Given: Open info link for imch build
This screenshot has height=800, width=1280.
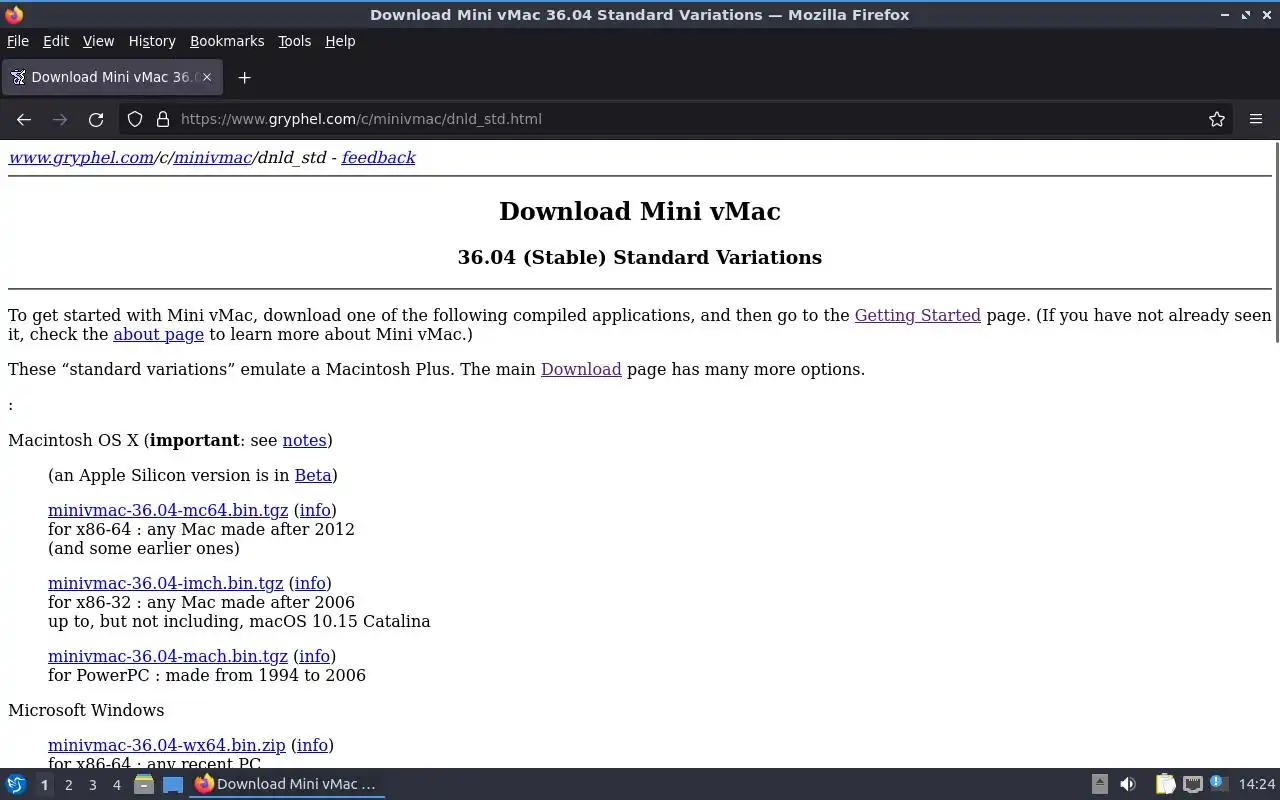Looking at the screenshot, I should (310, 583).
